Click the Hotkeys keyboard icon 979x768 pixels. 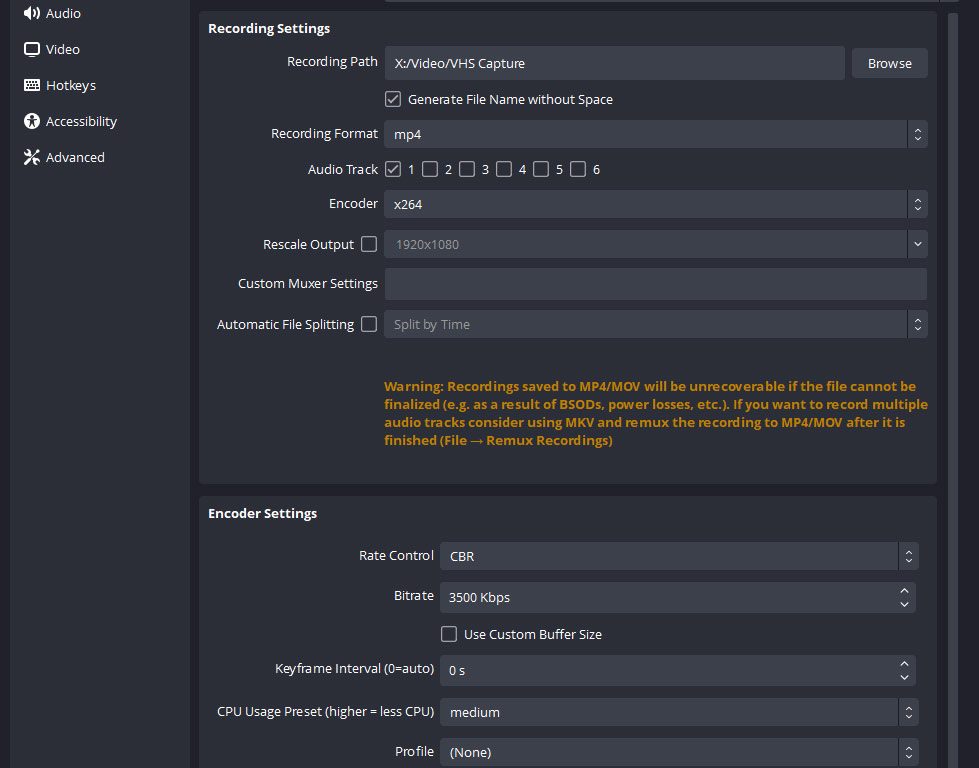click(31, 85)
